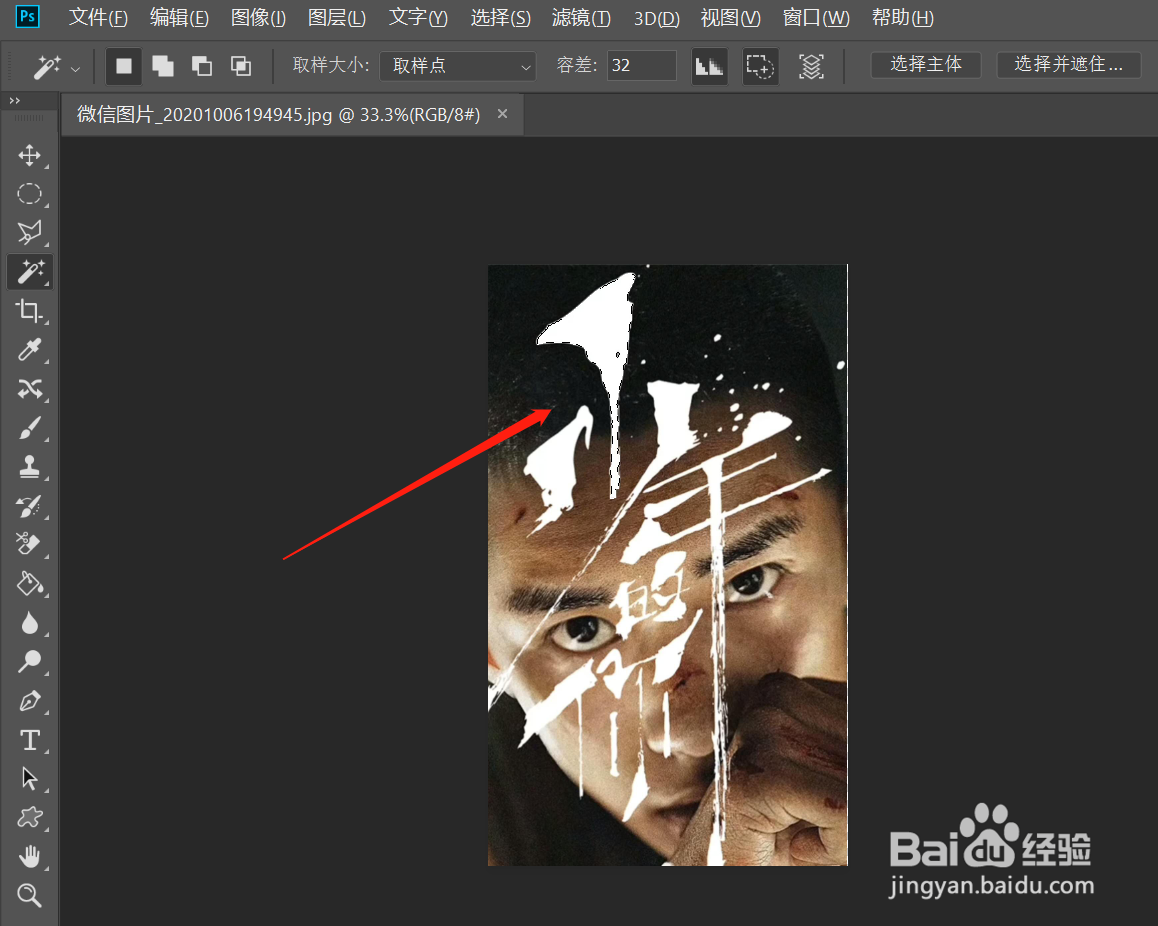Select the Background Eraser tool
The width and height of the screenshot is (1158, 926).
30,544
